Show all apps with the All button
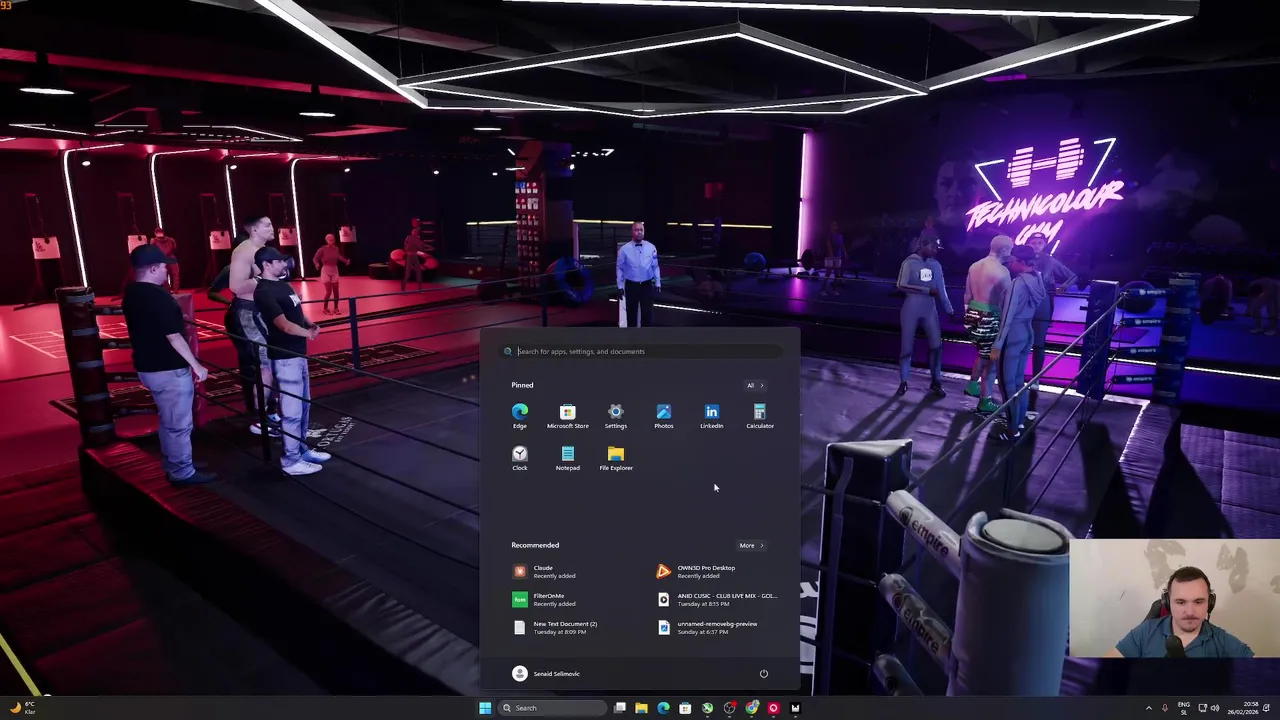 click(x=754, y=385)
